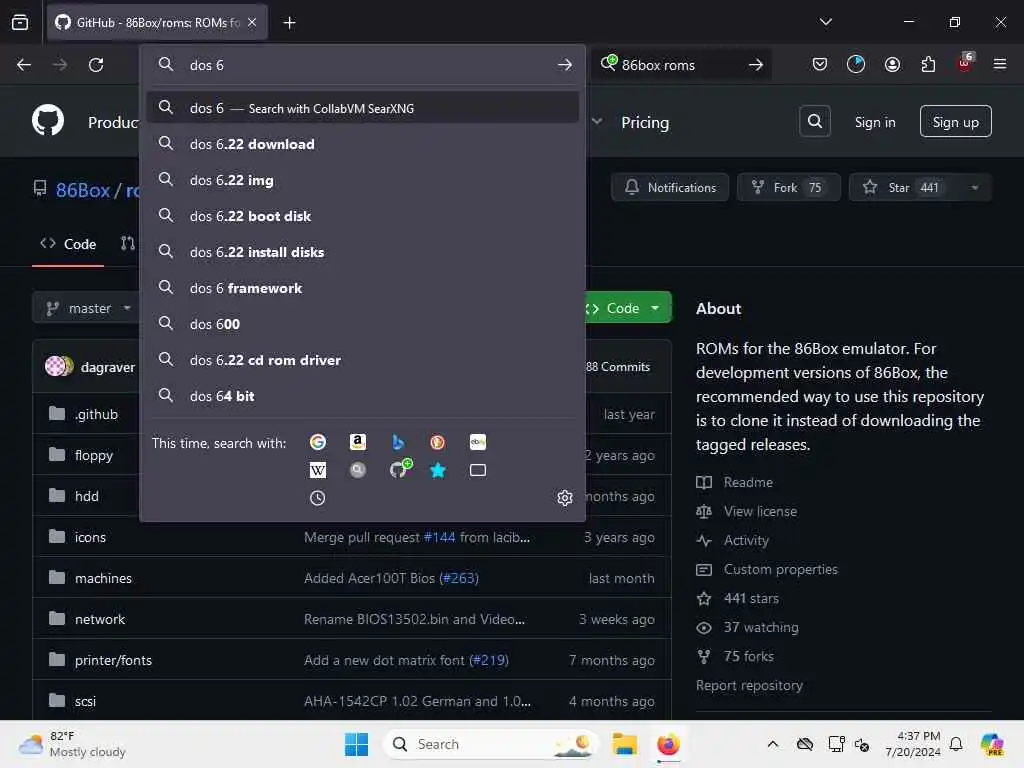Search this time with Google icon
The width and height of the screenshot is (1024, 768).
coord(317,442)
